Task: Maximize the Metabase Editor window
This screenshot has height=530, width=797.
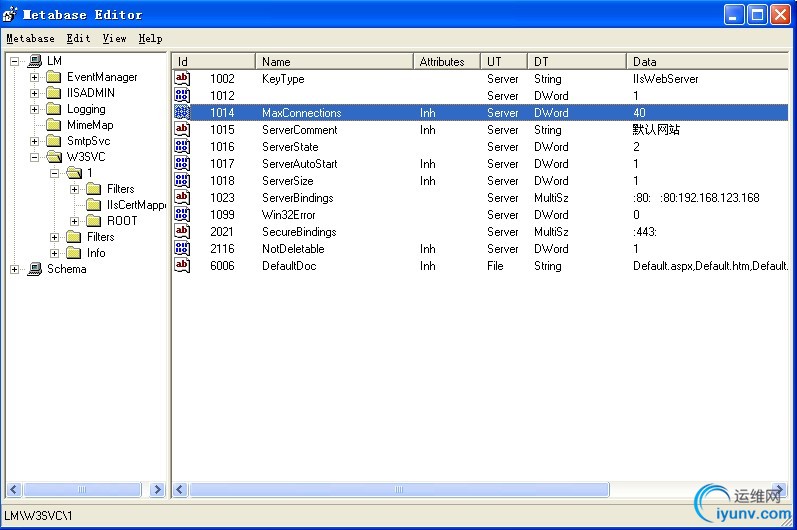Action: tap(757, 15)
